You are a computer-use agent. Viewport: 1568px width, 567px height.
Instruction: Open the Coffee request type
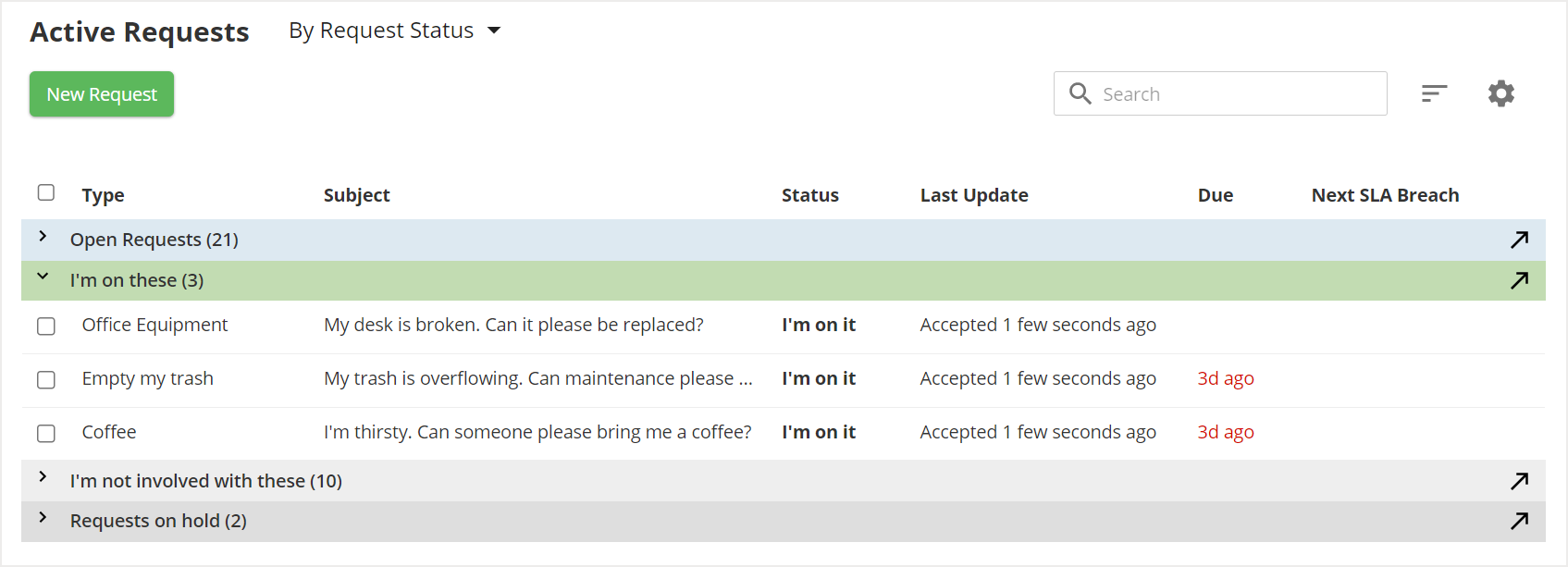pyautogui.click(x=109, y=432)
